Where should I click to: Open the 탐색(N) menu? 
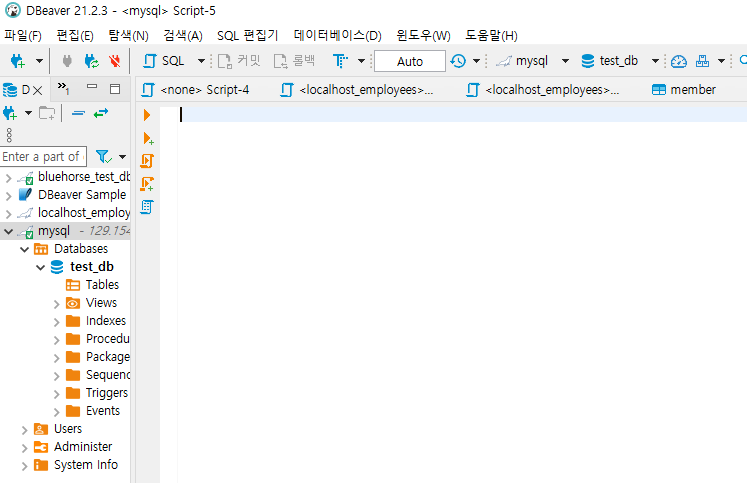tap(128, 36)
